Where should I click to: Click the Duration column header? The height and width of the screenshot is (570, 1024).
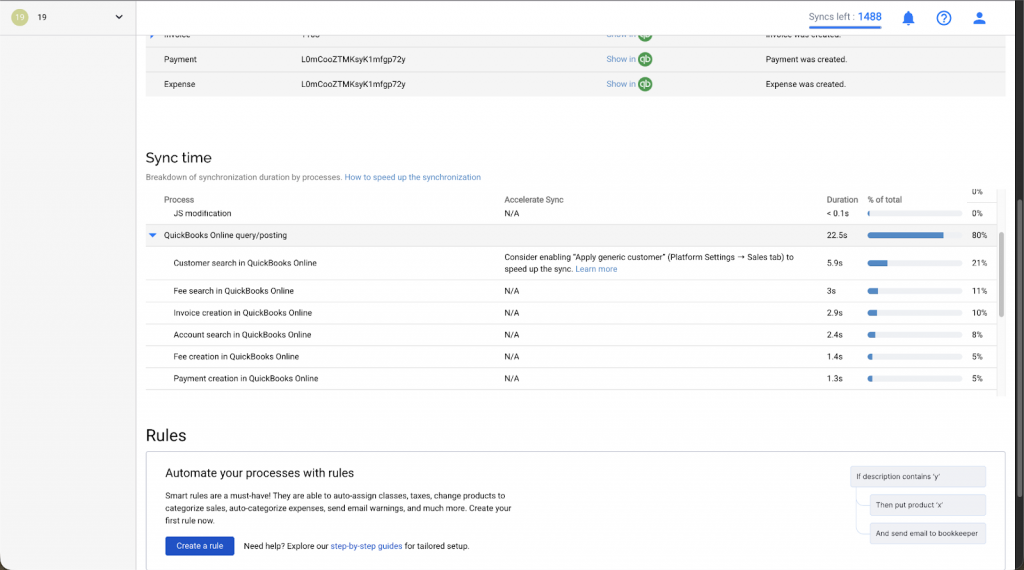[842, 200]
